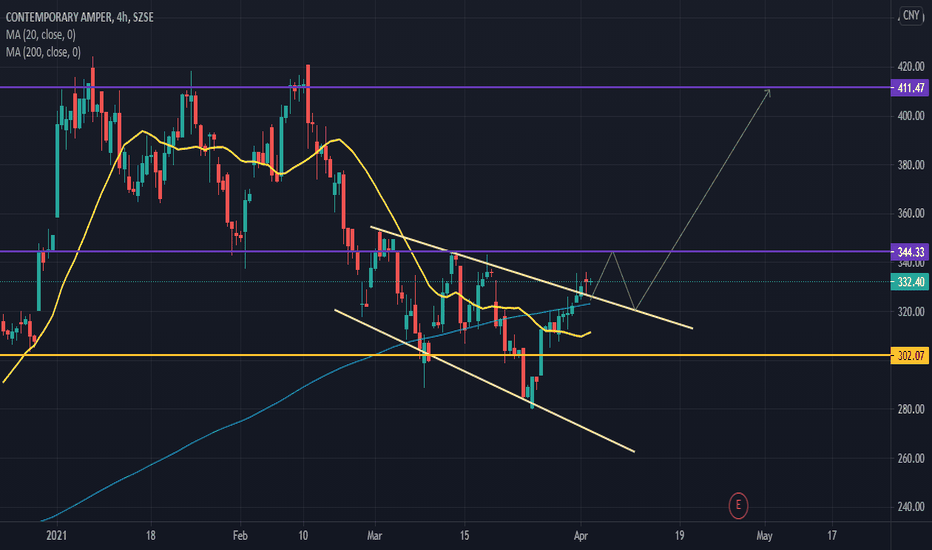The image size is (932, 550).
Task: Select the yellow 302.07 price label
Action: pyautogui.click(x=910, y=356)
